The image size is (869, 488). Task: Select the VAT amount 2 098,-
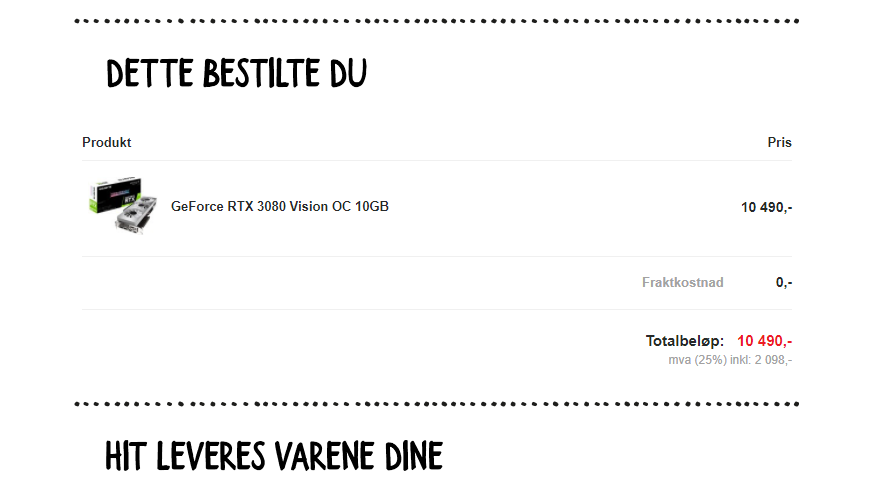click(x=773, y=360)
